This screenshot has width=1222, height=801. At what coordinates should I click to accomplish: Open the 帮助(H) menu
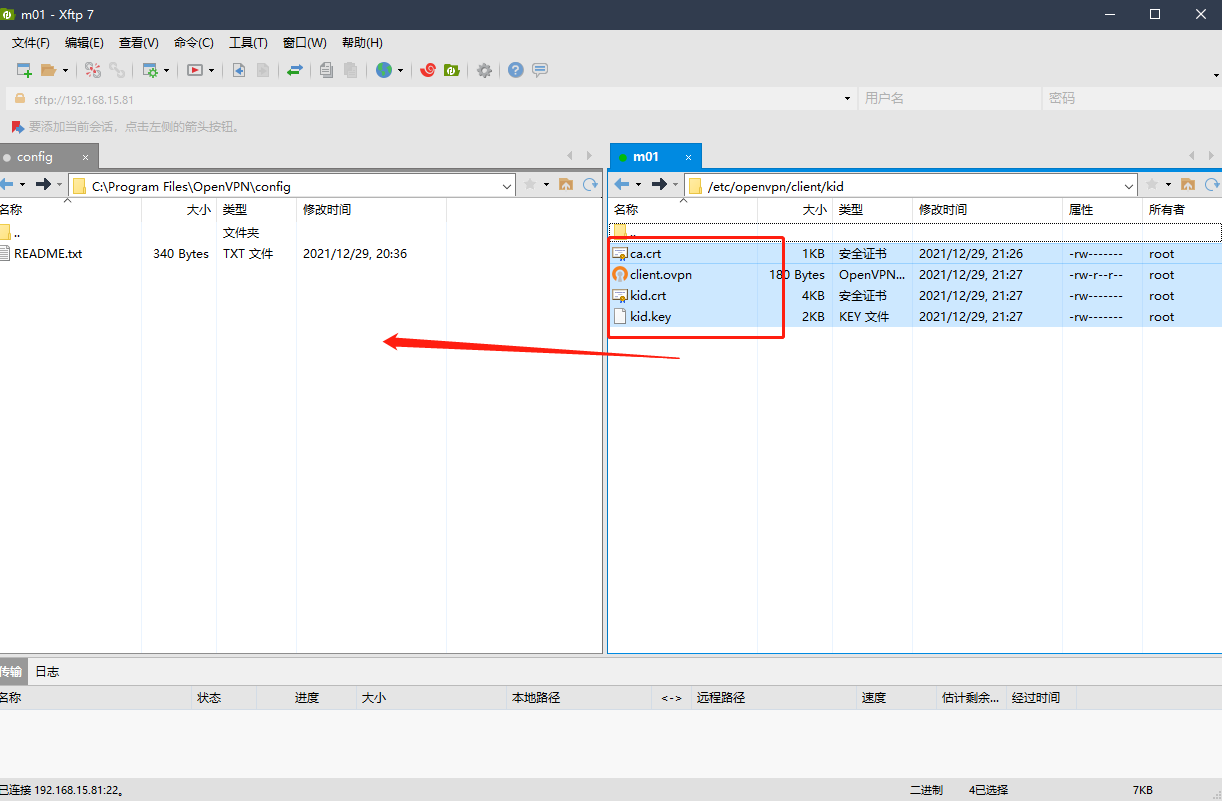coord(362,43)
